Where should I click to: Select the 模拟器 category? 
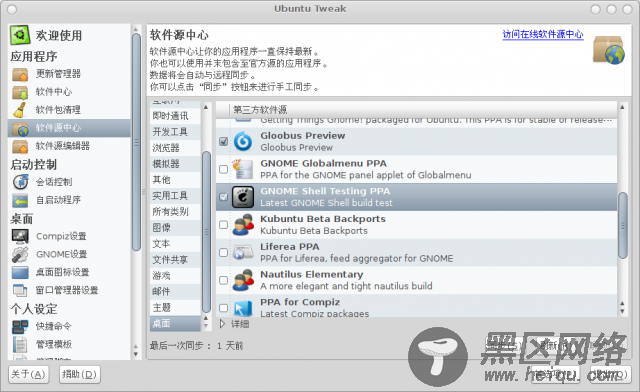(x=175, y=164)
